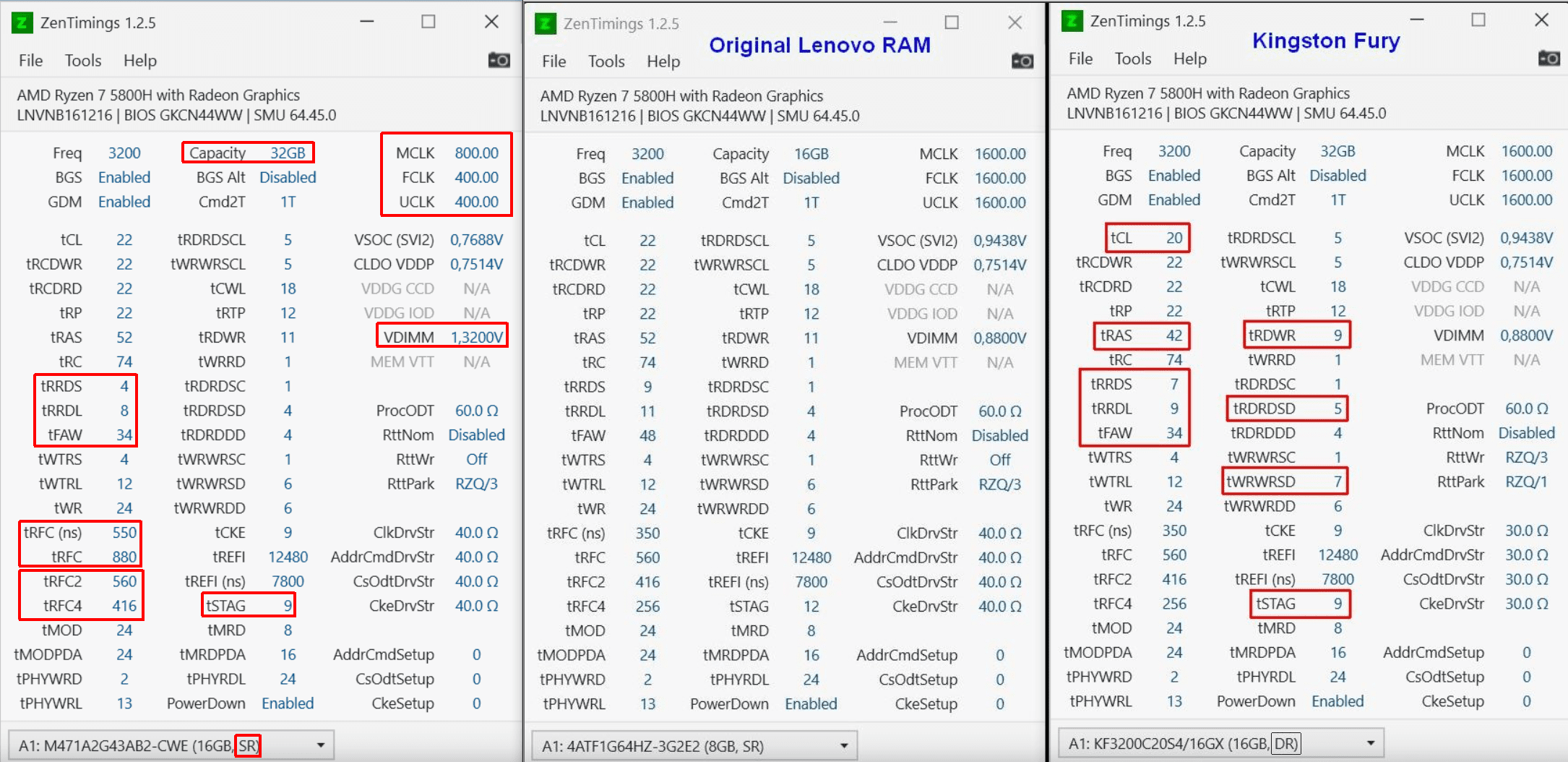Viewport: 1568px width, 762px height.
Task: Click the tWRWRSD value 7 in the Kingston Fury window
Action: tap(1338, 481)
